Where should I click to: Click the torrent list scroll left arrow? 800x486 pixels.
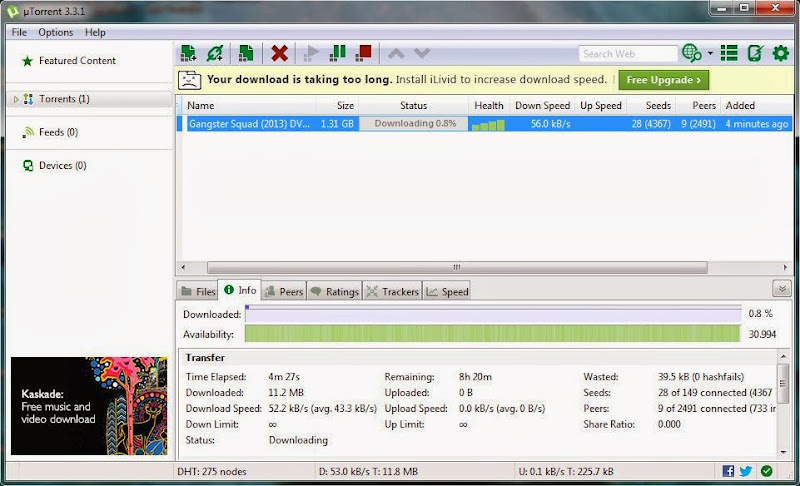point(183,267)
